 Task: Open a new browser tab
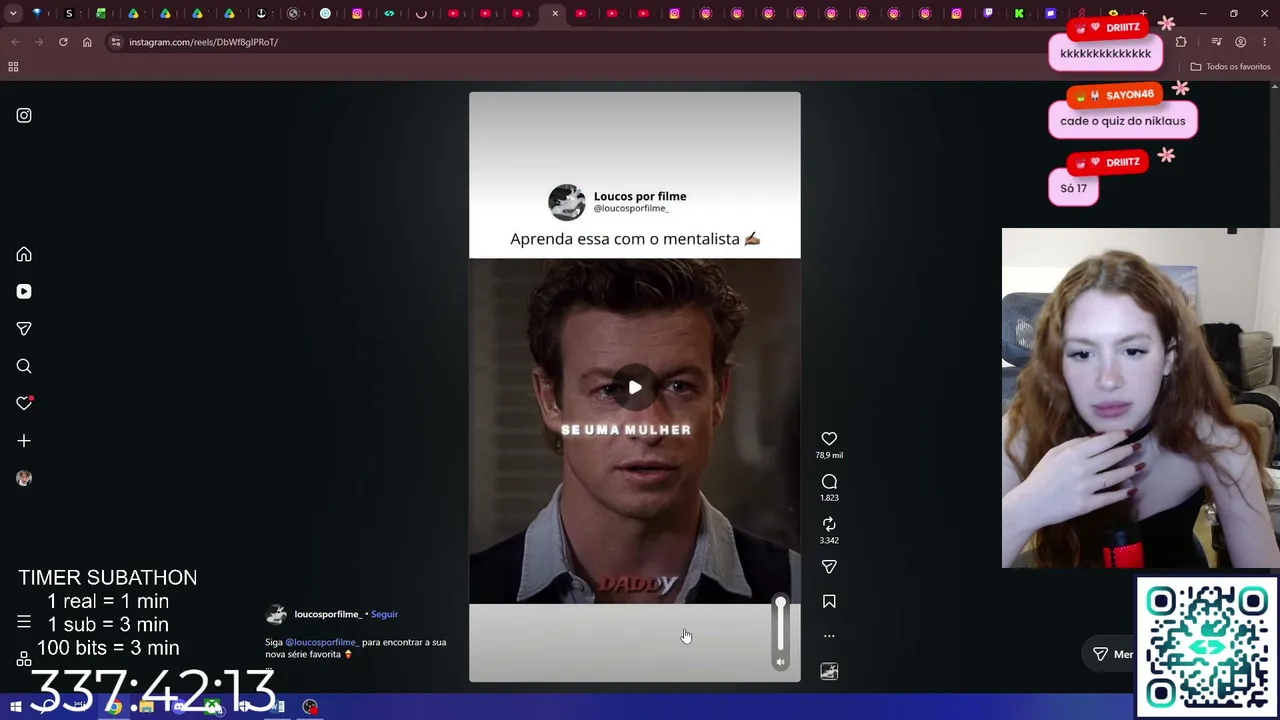pos(1143,14)
